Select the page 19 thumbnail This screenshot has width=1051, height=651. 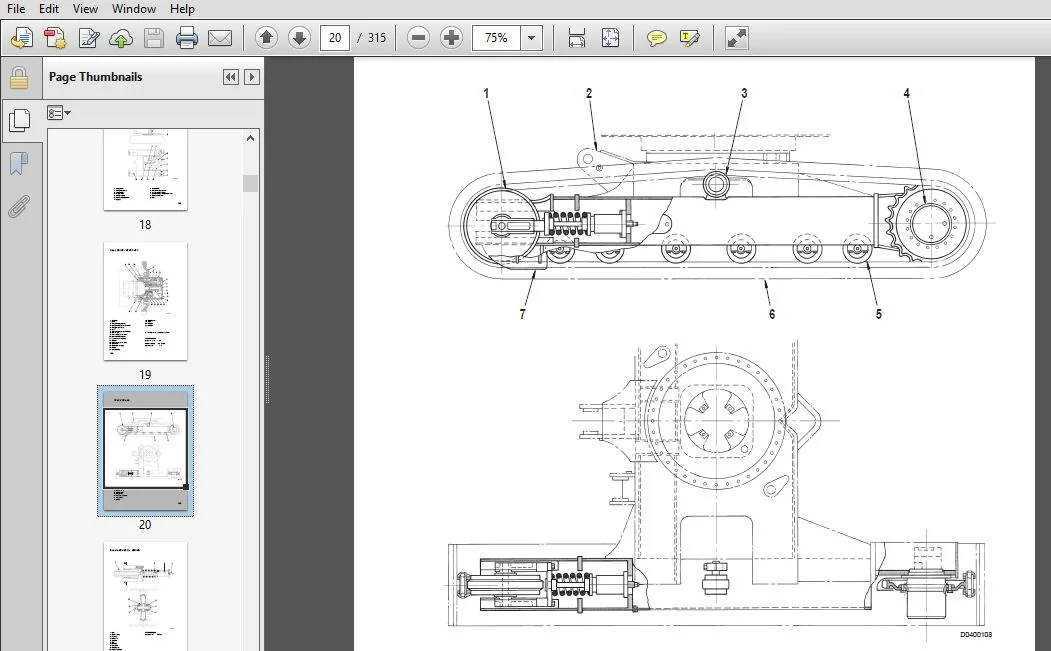145,302
